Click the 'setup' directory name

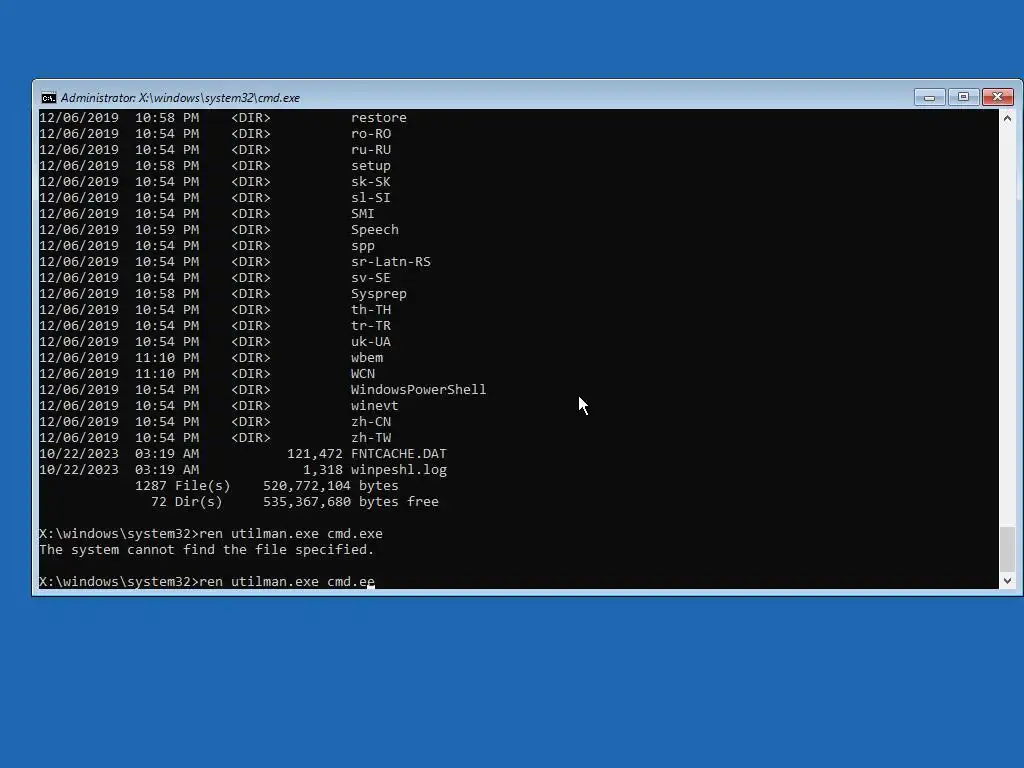[371, 166]
